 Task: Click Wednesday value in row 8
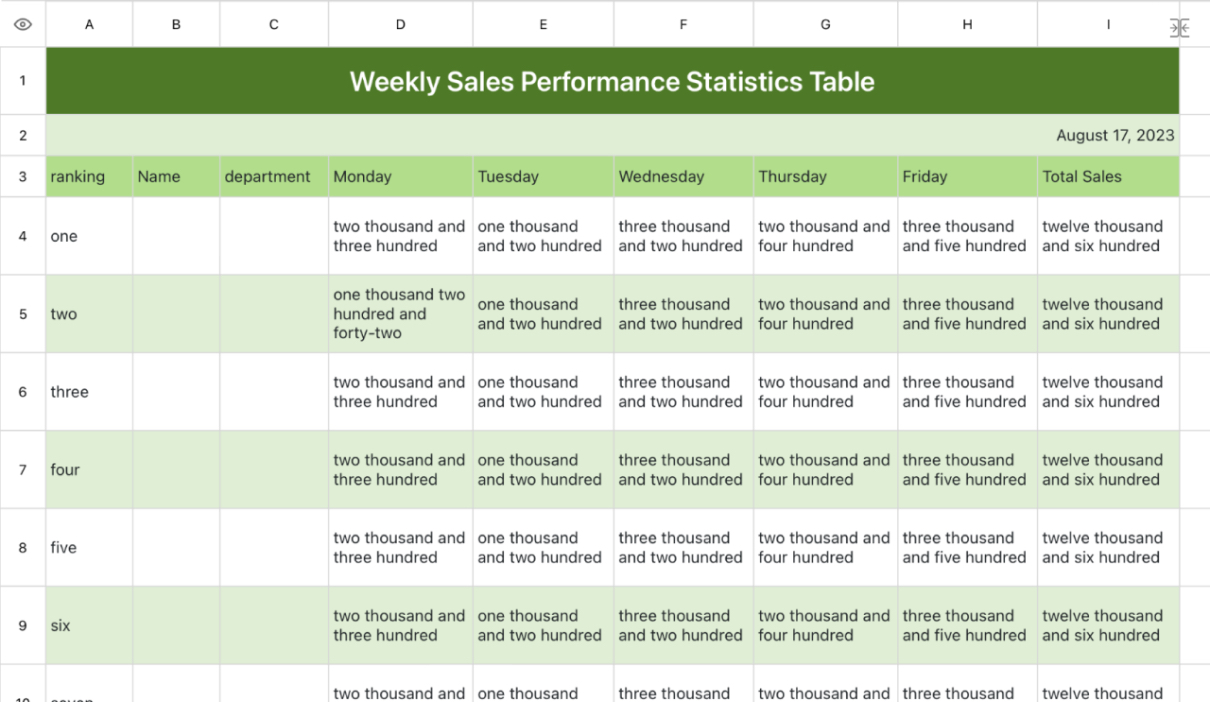point(683,548)
